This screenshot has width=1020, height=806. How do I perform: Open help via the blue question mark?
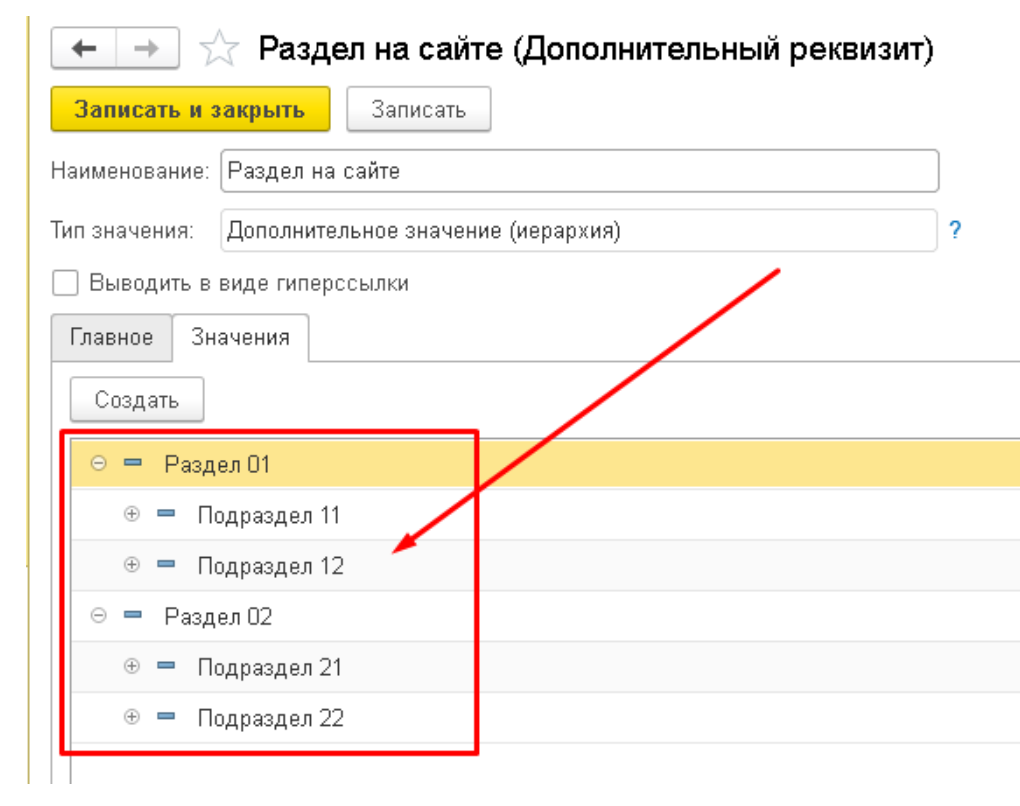(955, 230)
